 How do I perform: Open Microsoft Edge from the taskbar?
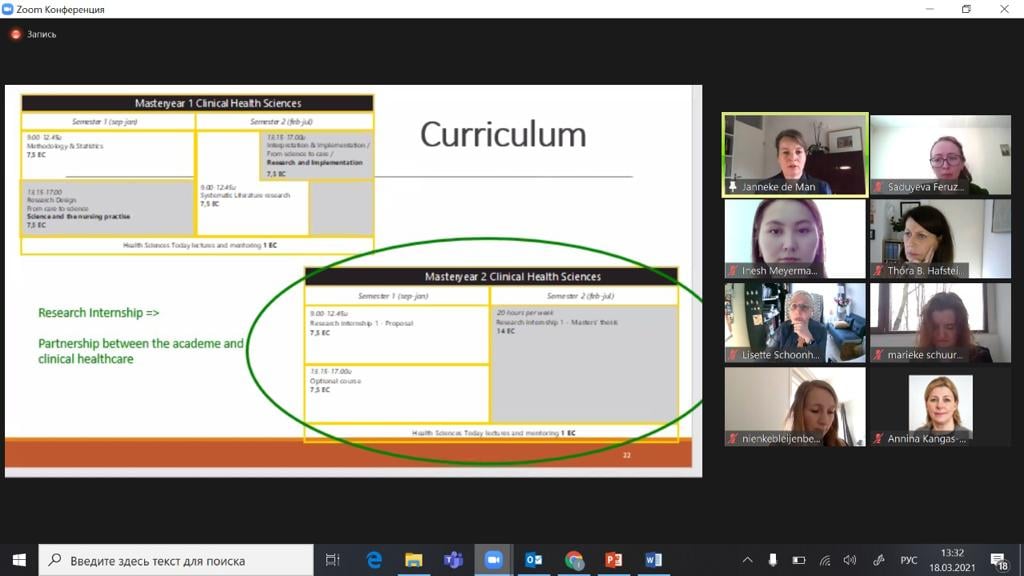[373, 560]
